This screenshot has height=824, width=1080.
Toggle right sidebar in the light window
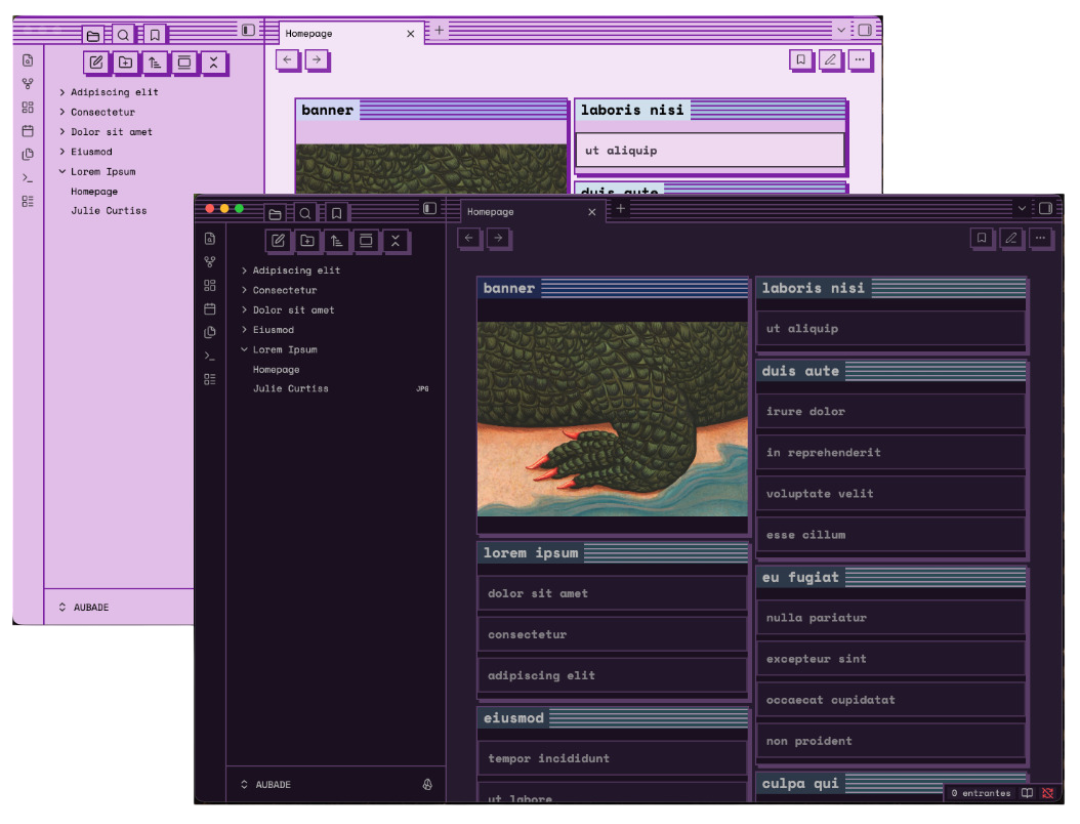click(x=864, y=30)
